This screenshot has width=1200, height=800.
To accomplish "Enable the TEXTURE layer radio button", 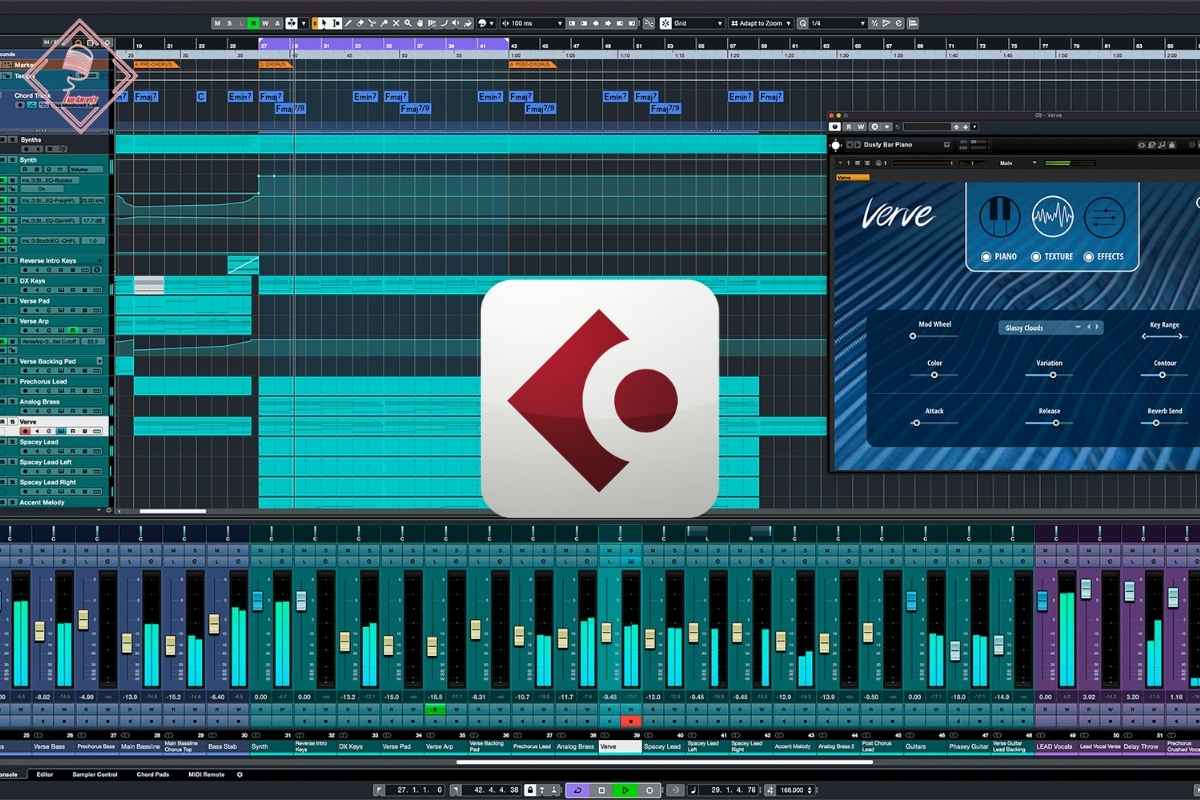I will point(1036,257).
